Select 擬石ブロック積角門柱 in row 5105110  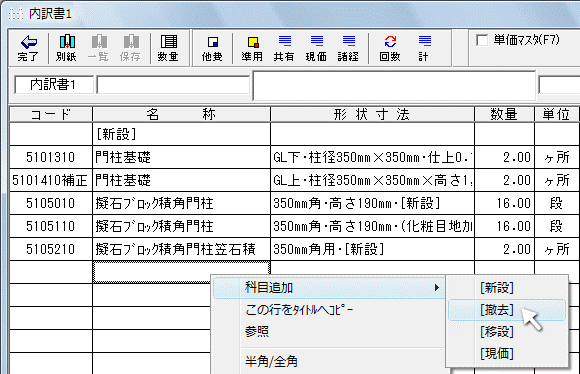[x=181, y=226]
